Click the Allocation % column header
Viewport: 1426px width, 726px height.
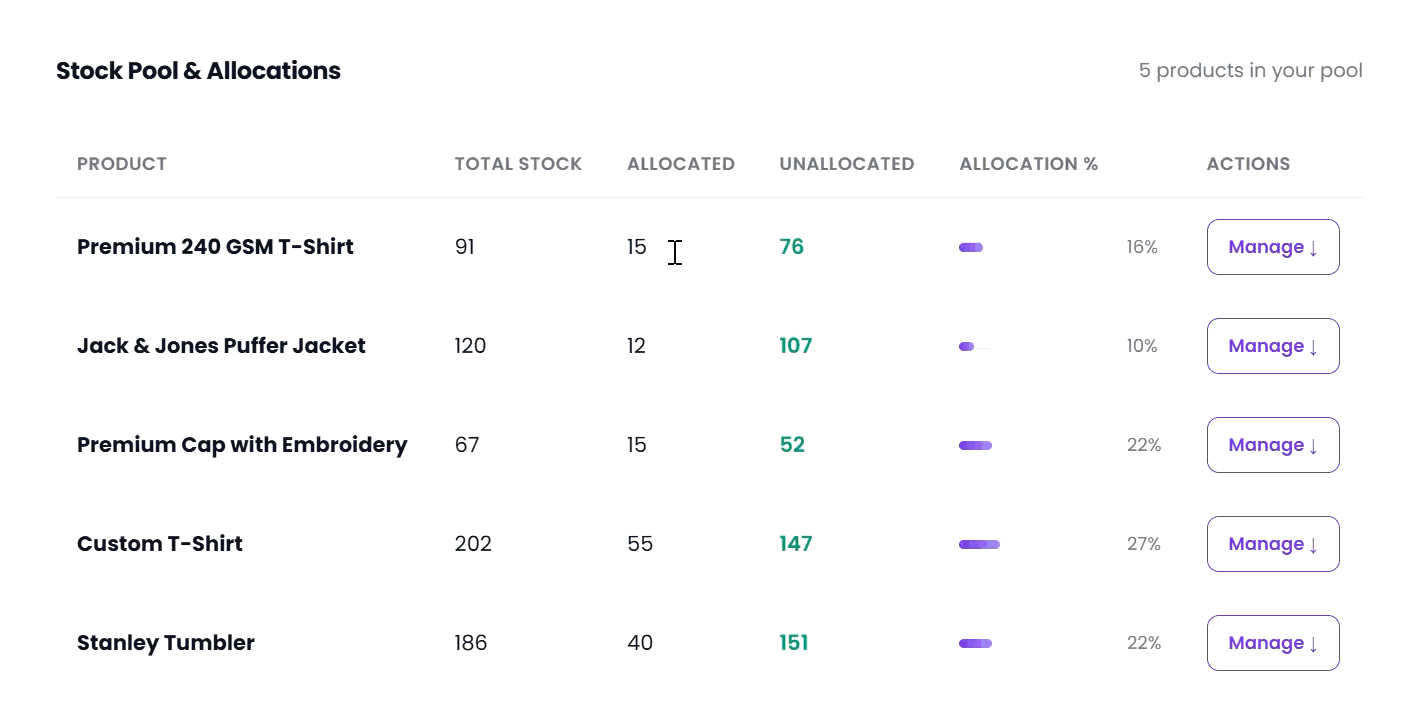(x=1029, y=164)
